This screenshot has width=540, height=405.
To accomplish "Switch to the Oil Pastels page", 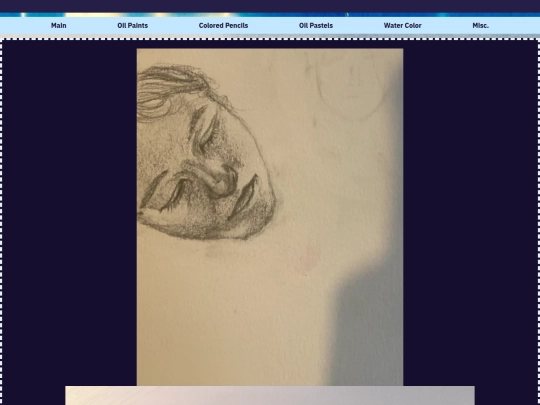I will pos(316,25).
